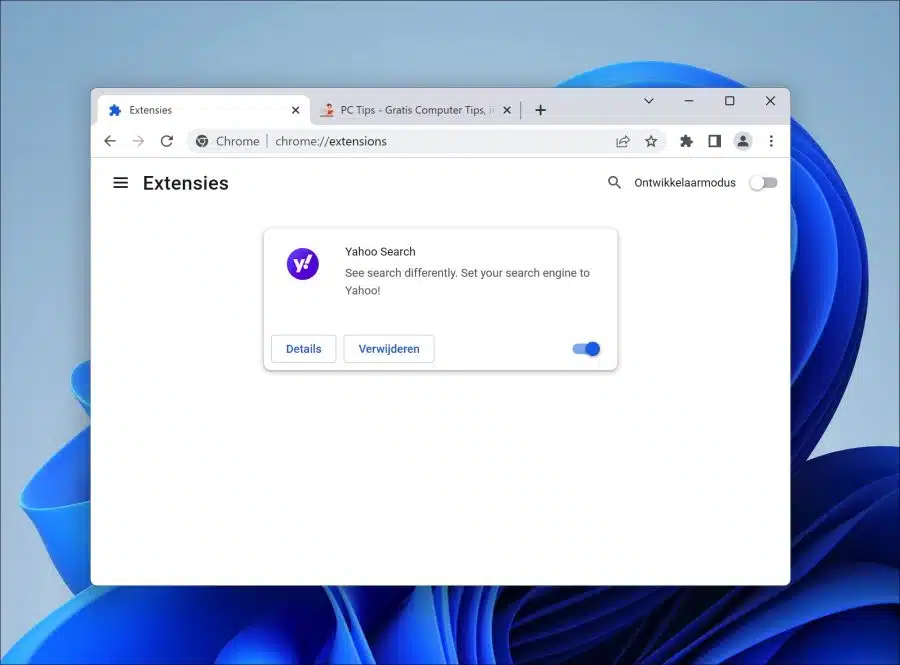Open the profile avatar menu

743,141
